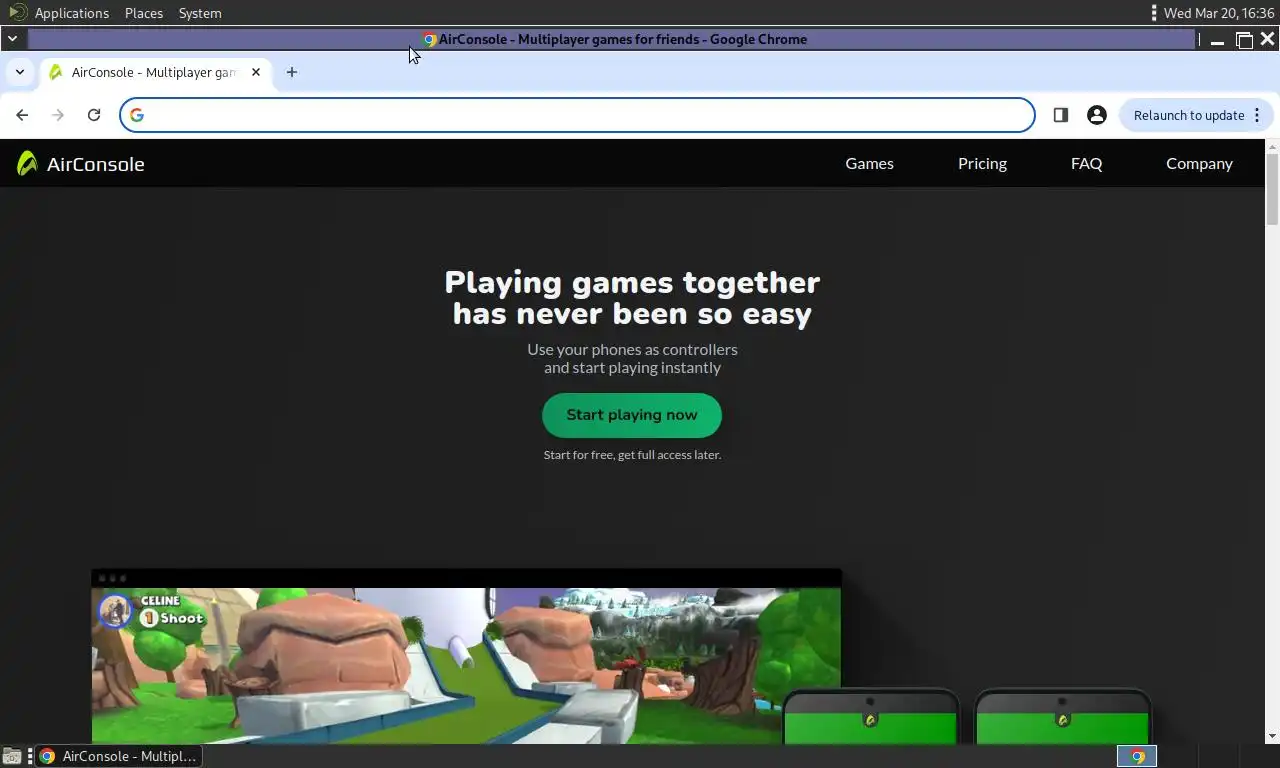Click the GNOME foot icon beside Applications

[x=17, y=13]
